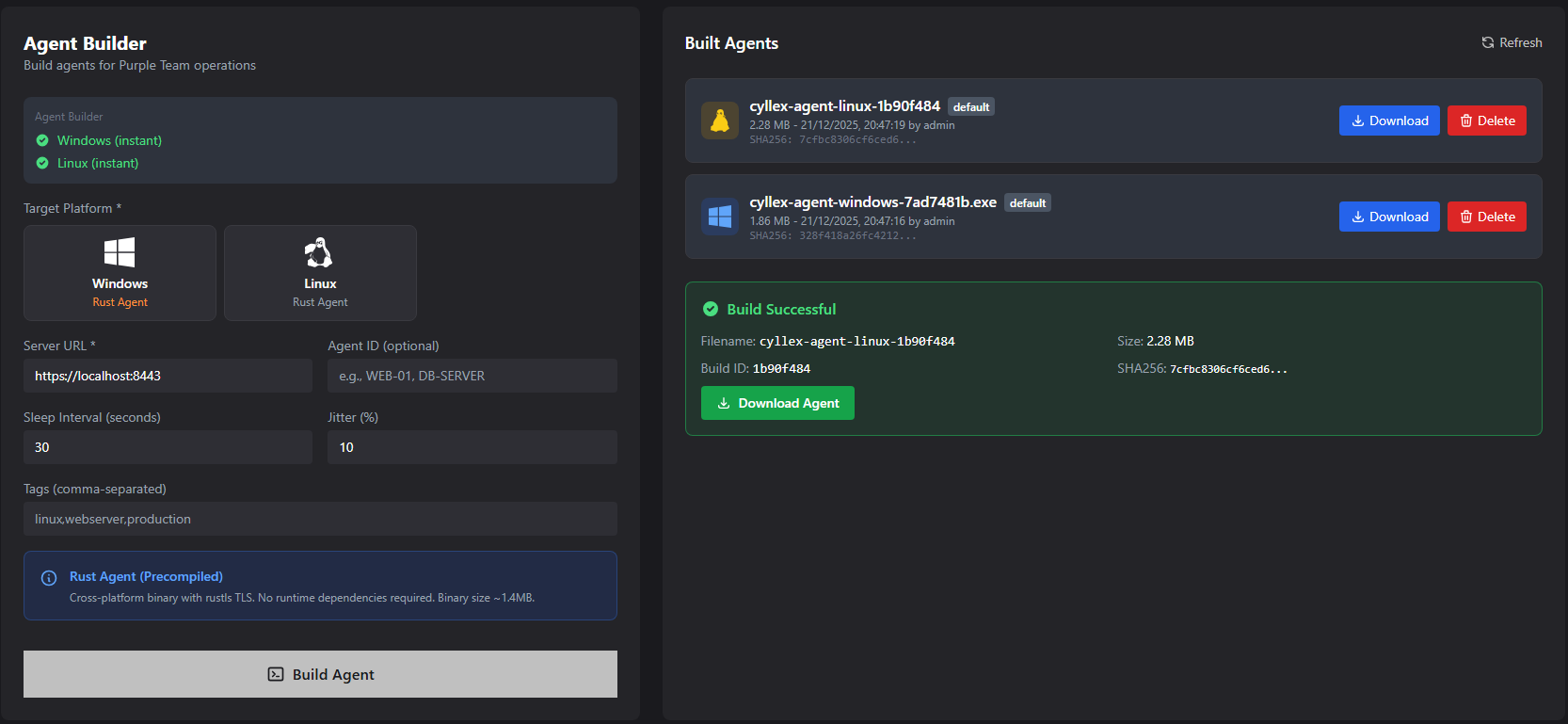Screen dimensions: 1568x724
Task: Select Linux as the target platform
Action: click(x=320, y=273)
